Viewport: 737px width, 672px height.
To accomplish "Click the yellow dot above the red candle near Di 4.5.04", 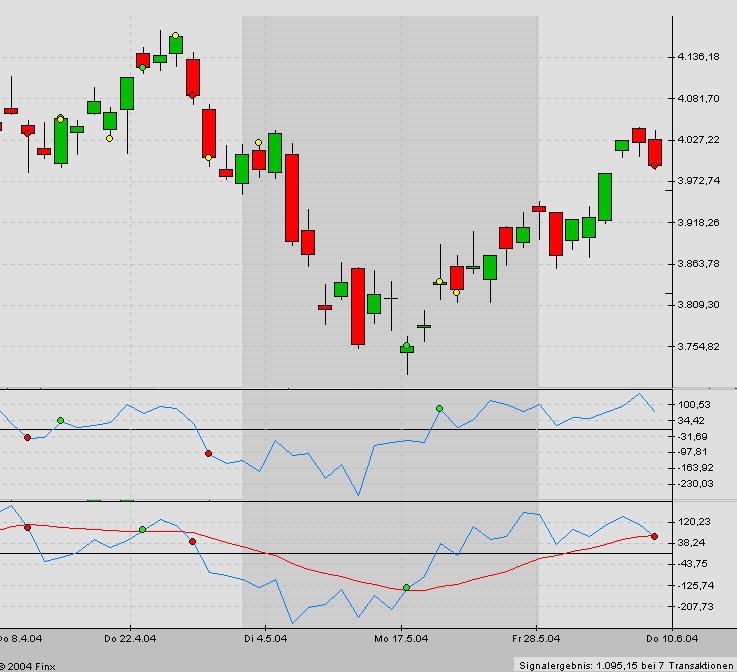I will tap(259, 142).
